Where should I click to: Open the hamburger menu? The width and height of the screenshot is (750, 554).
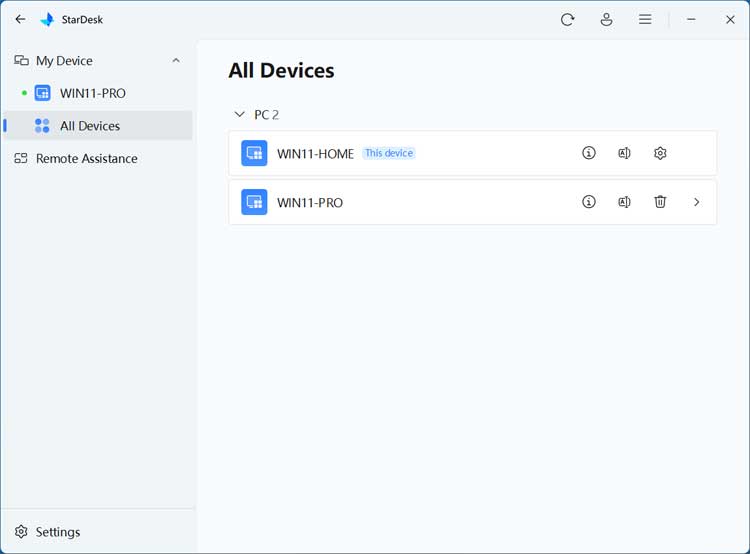(645, 20)
